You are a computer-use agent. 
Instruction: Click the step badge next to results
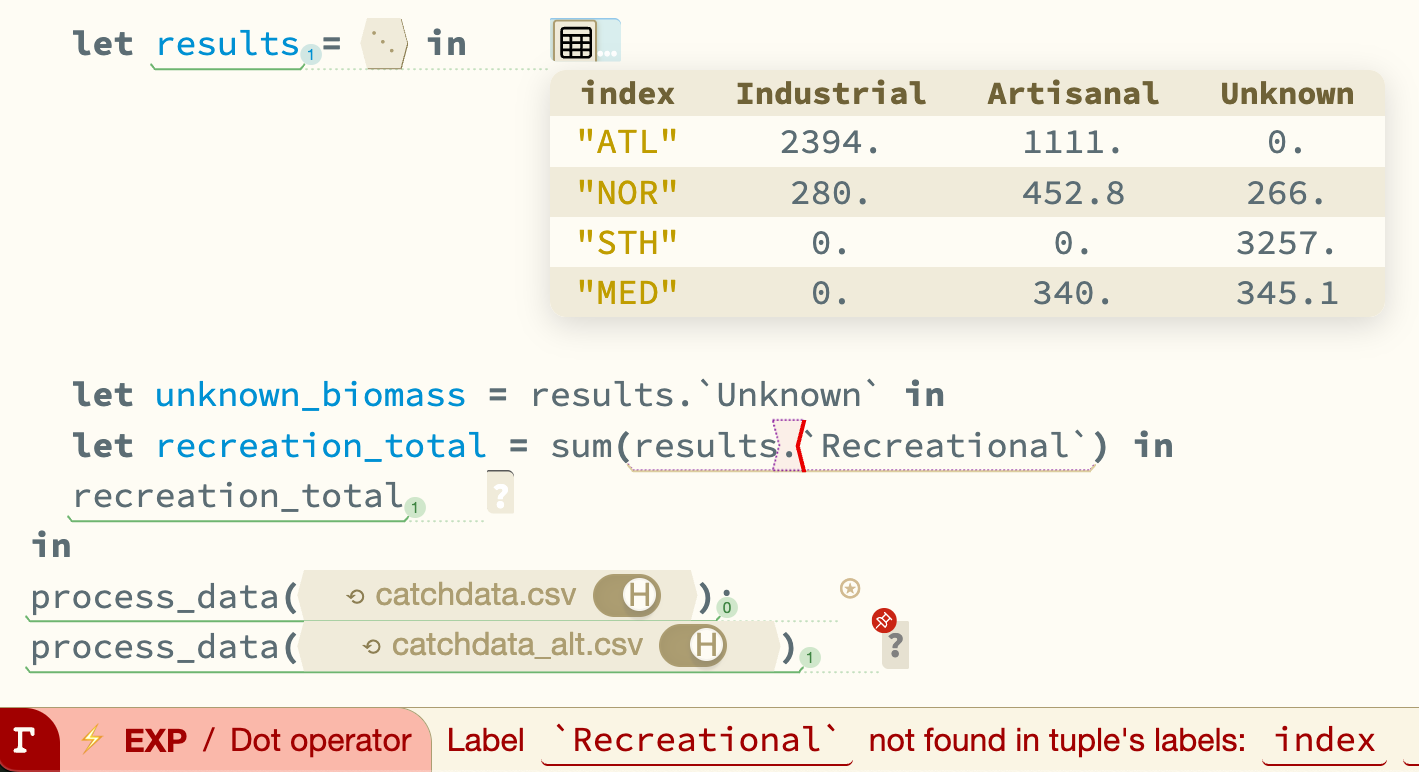click(311, 55)
